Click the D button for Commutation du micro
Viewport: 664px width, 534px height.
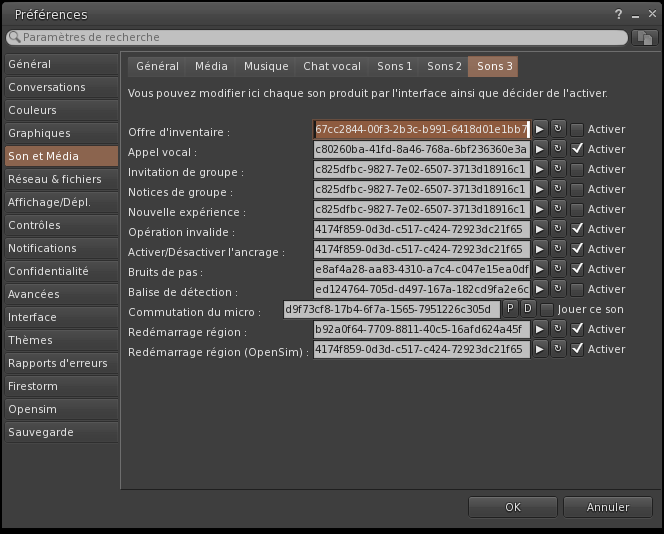528,309
